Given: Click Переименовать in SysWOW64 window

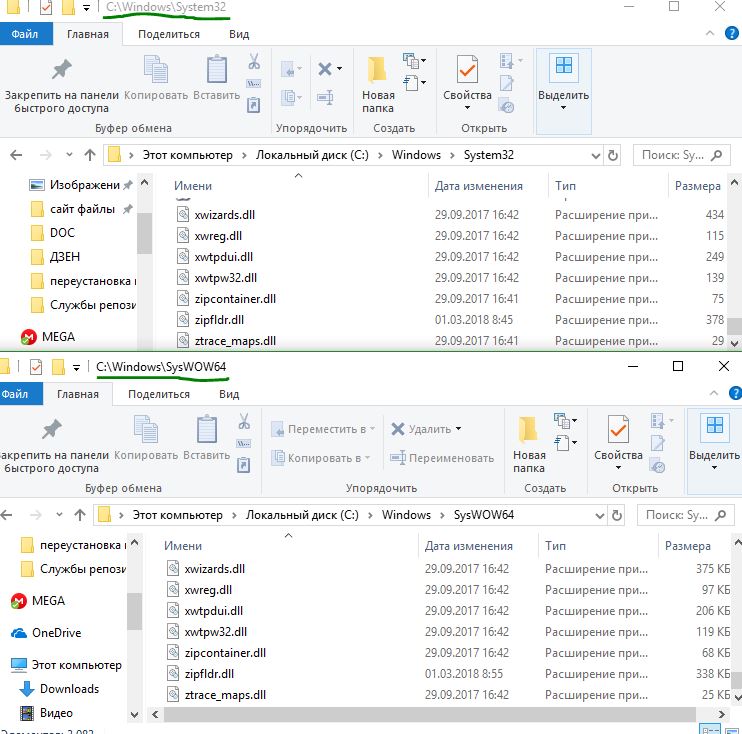Looking at the screenshot, I should coord(442,458).
